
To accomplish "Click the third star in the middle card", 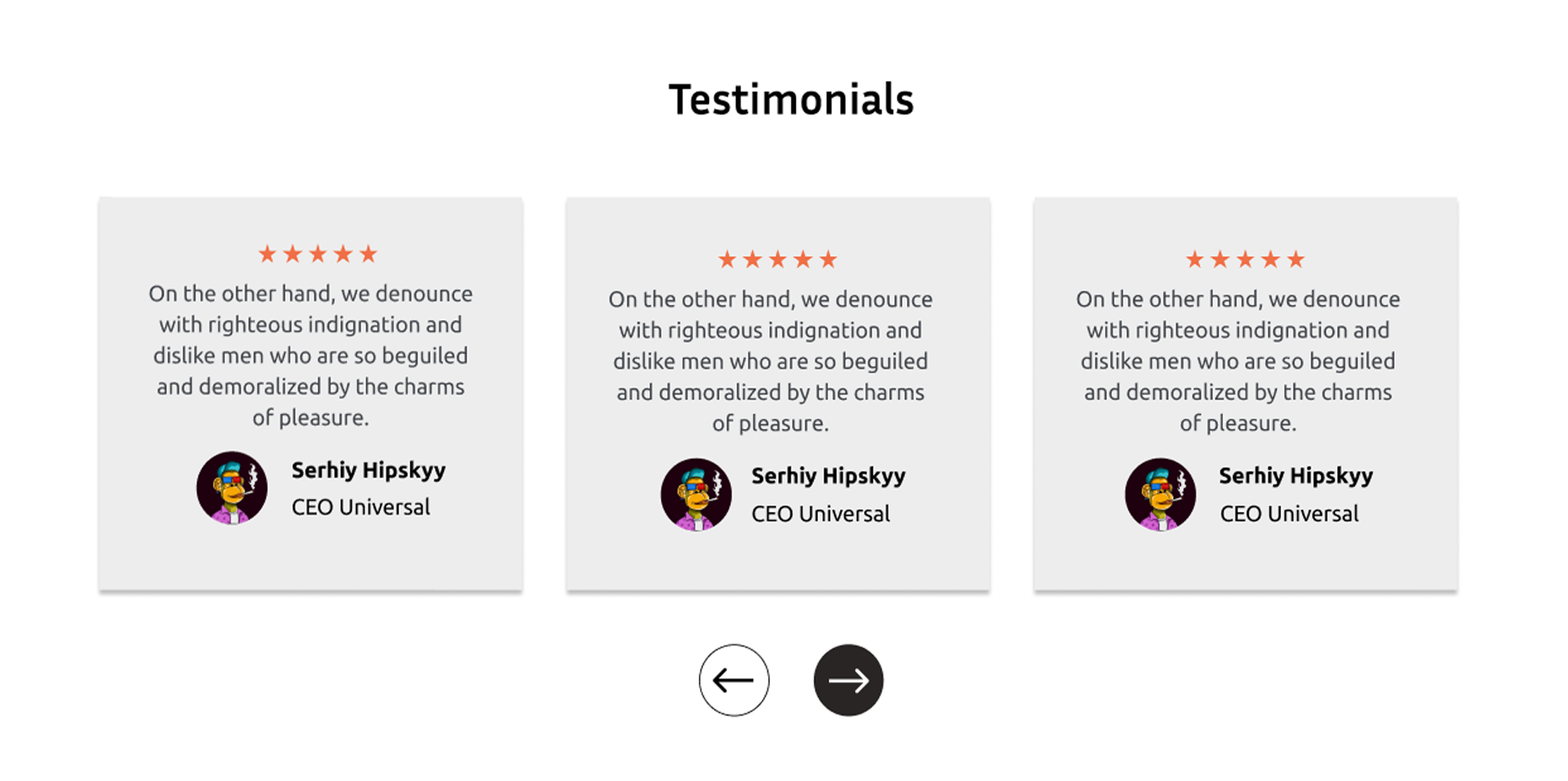I will pyautogui.click(x=777, y=260).
